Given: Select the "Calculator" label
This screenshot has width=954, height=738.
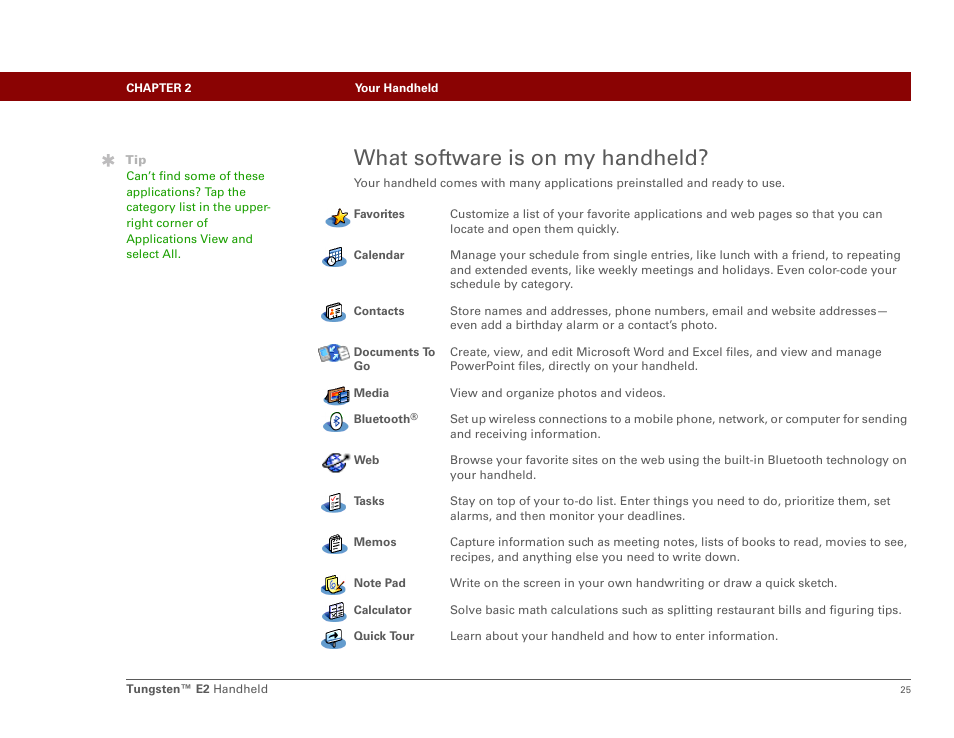Looking at the screenshot, I should [383, 610].
